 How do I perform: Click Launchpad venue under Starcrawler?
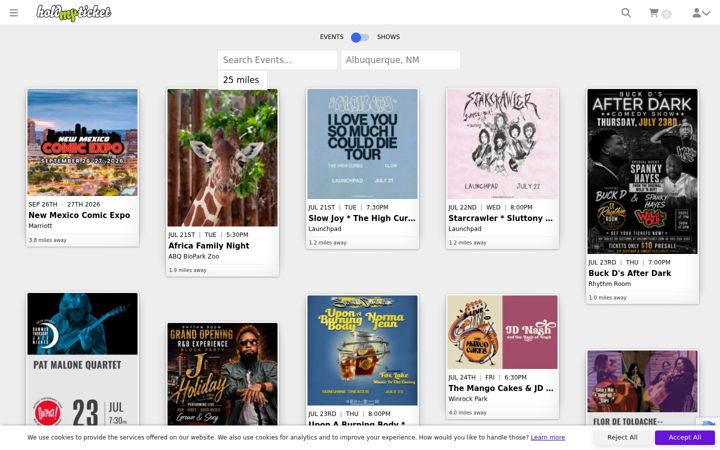point(465,229)
